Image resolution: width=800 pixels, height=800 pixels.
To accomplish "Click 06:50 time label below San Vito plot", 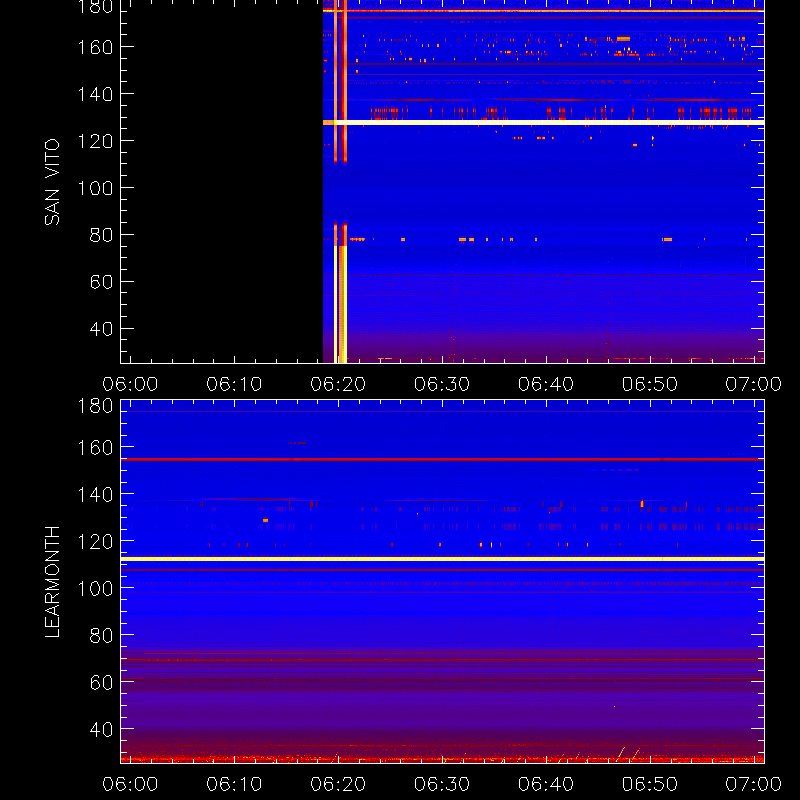I will (649, 384).
